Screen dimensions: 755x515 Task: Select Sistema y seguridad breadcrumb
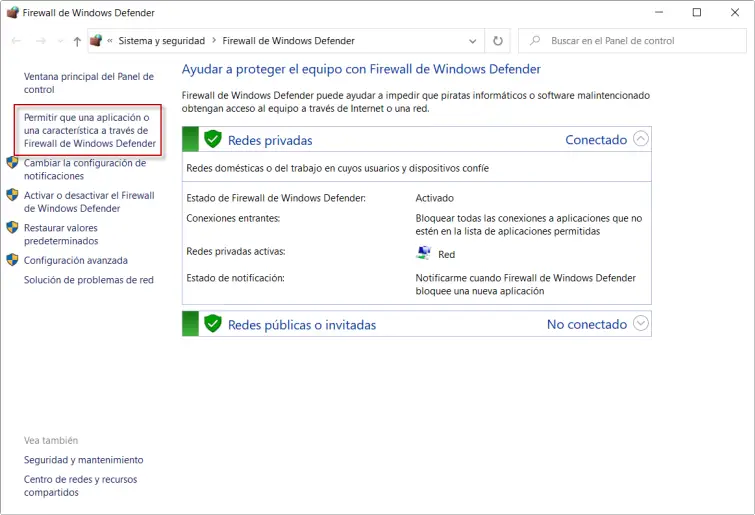(x=161, y=41)
